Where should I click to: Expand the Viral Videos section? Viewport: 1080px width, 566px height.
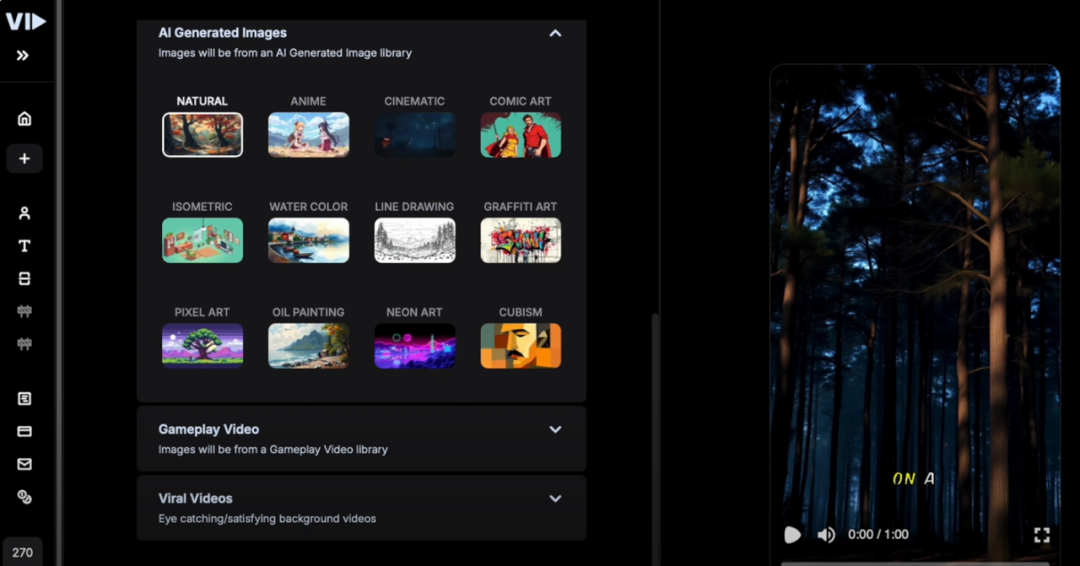tap(555, 498)
